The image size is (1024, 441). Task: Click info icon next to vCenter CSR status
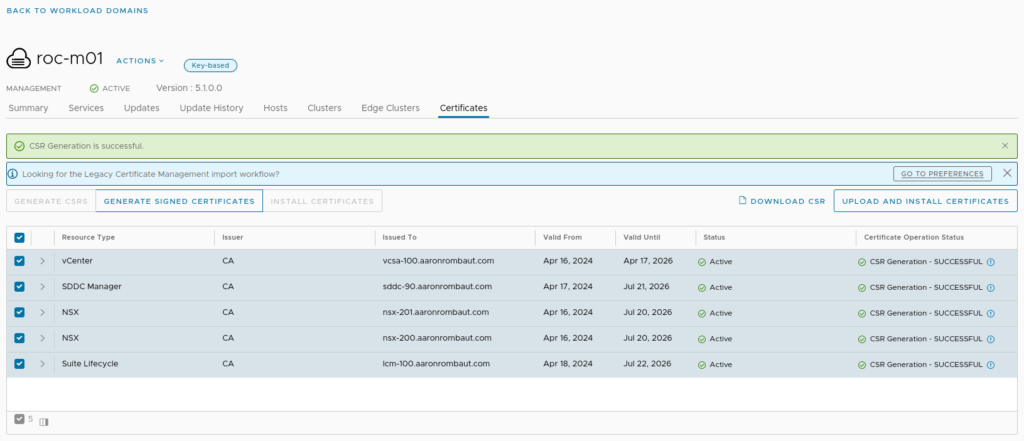pos(991,262)
